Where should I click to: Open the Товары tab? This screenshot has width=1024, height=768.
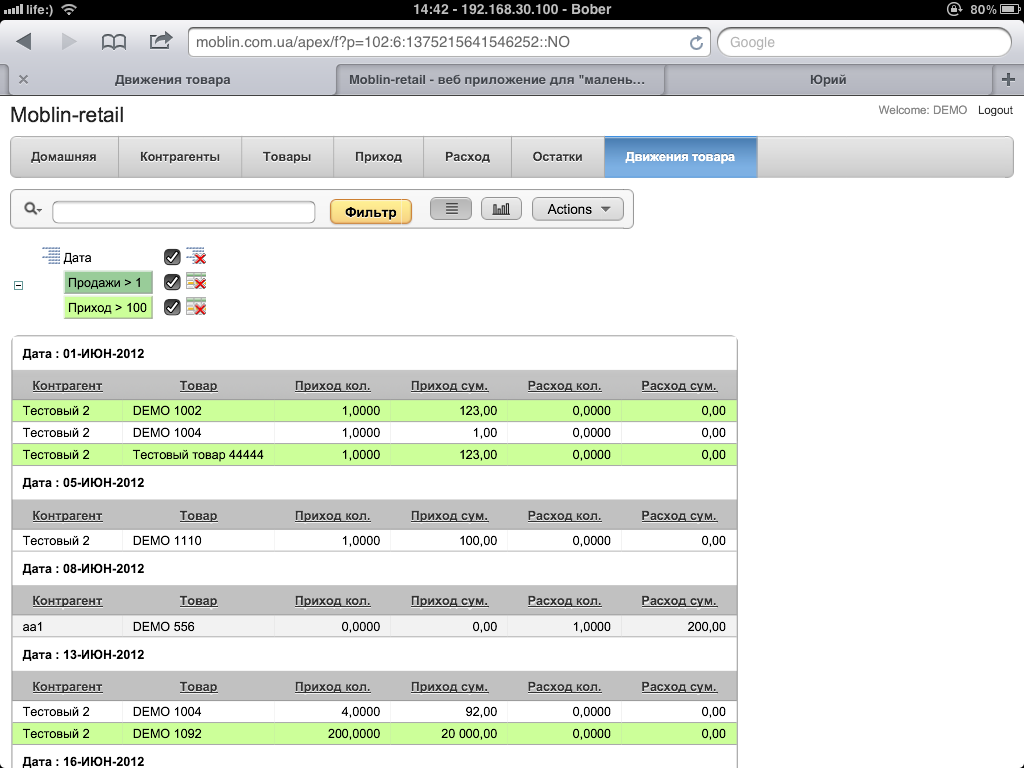click(287, 157)
